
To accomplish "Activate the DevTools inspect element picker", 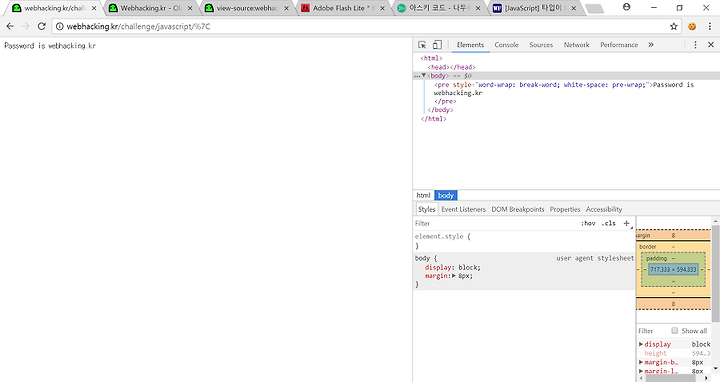I will pos(422,45).
